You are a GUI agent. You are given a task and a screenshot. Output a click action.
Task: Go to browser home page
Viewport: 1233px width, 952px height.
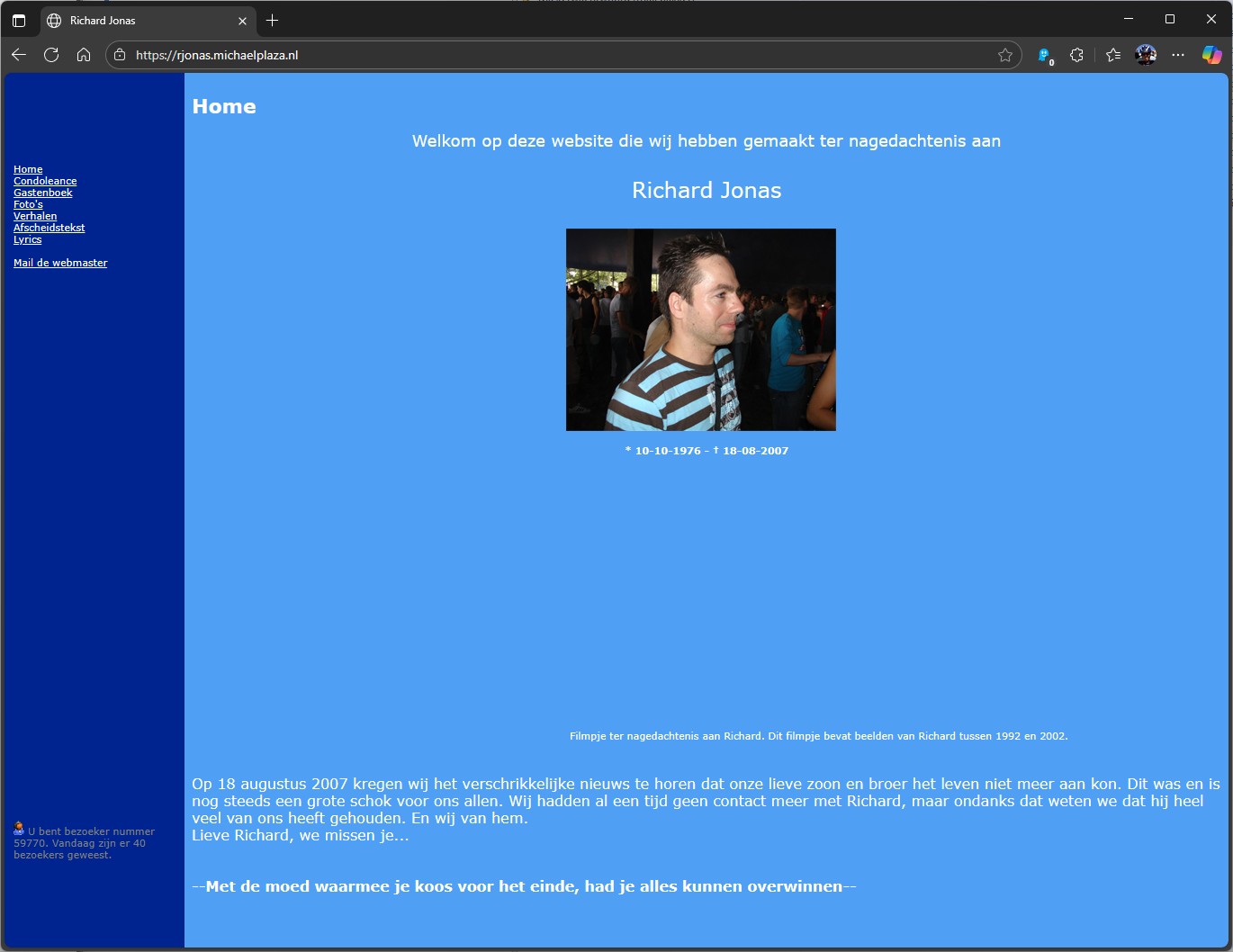[x=84, y=55]
